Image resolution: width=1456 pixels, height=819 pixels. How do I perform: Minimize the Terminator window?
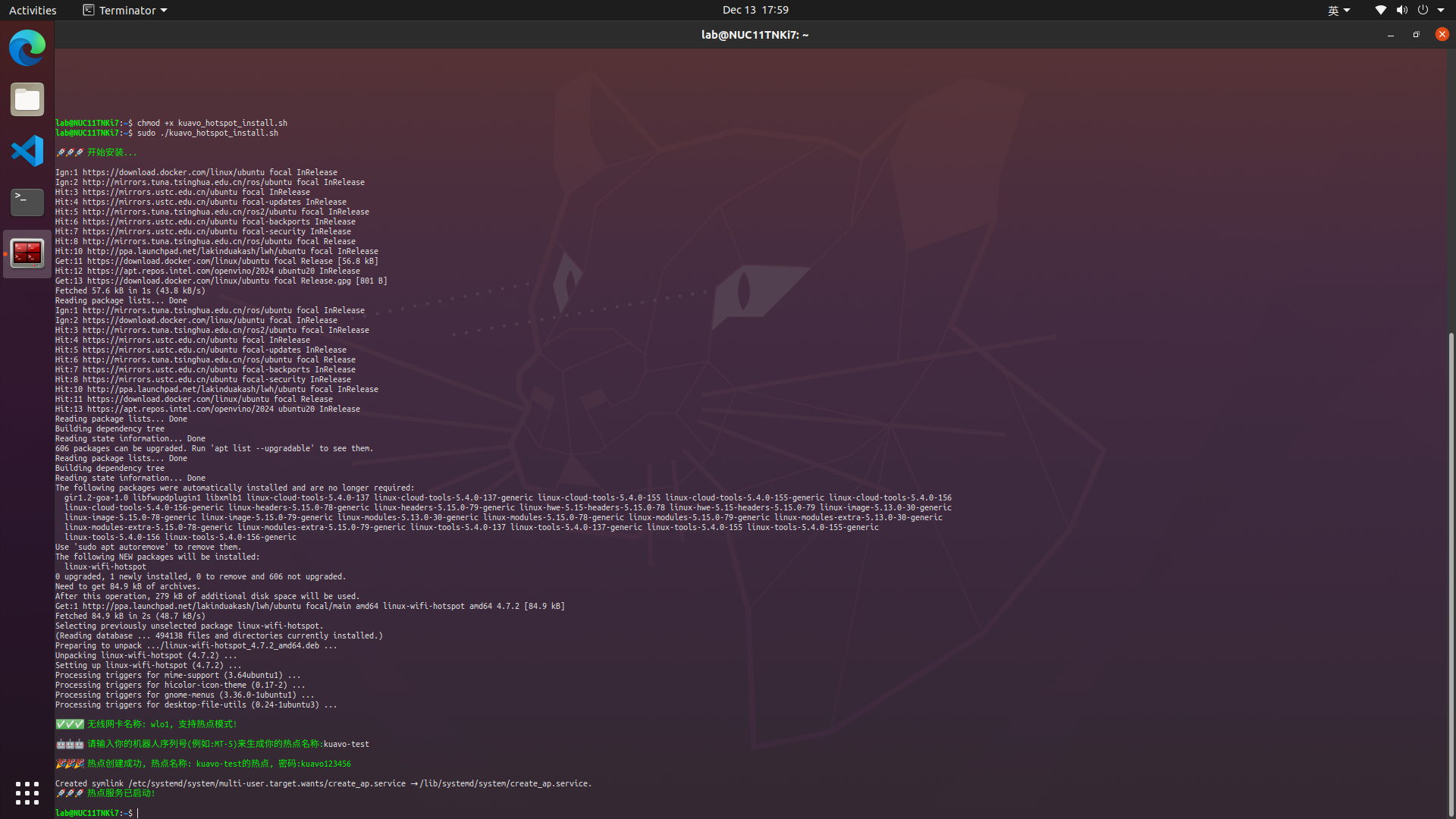[1390, 35]
